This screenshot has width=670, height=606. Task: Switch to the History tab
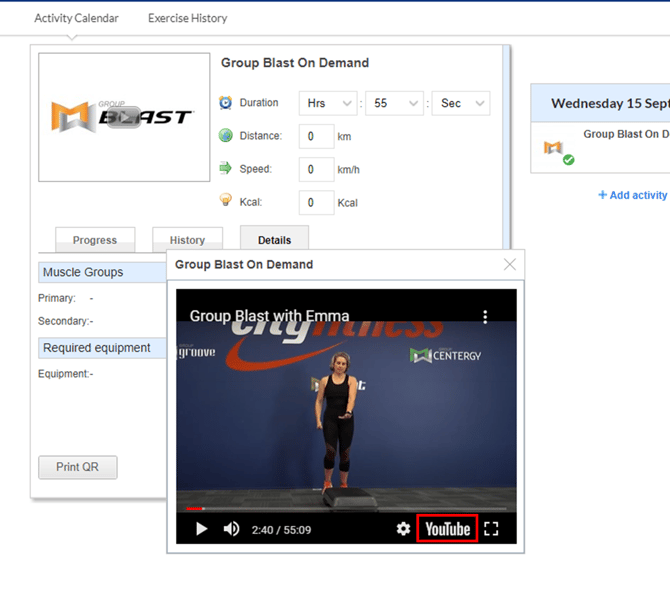tap(187, 240)
